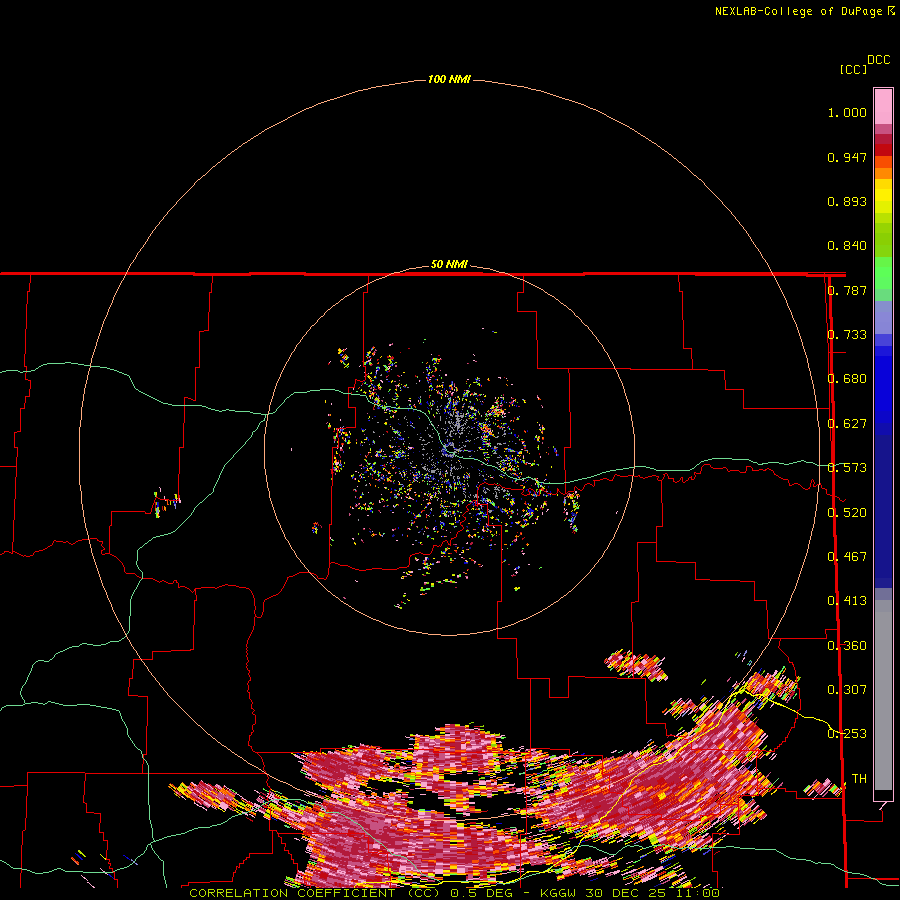900x900 pixels.
Task: Click the DCC label above the legend
Action: [x=879, y=60]
